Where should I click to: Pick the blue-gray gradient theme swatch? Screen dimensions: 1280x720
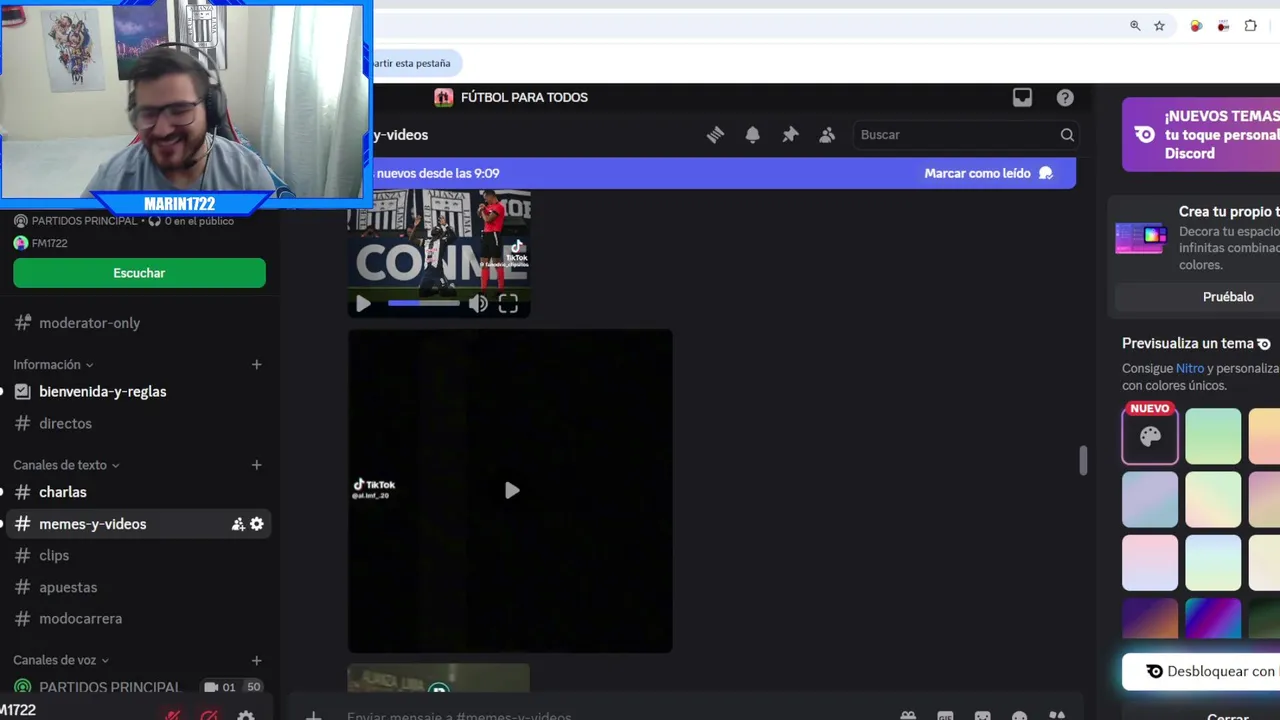tap(1150, 499)
